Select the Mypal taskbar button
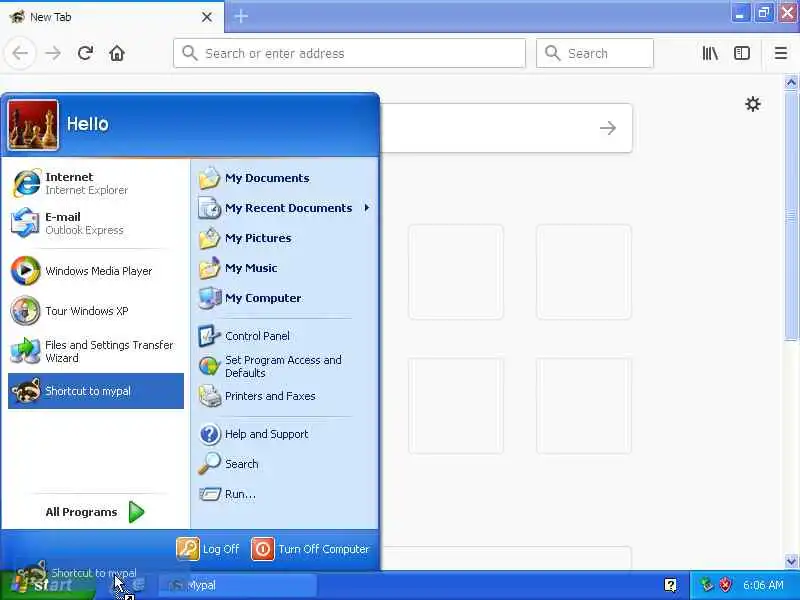 (237, 585)
